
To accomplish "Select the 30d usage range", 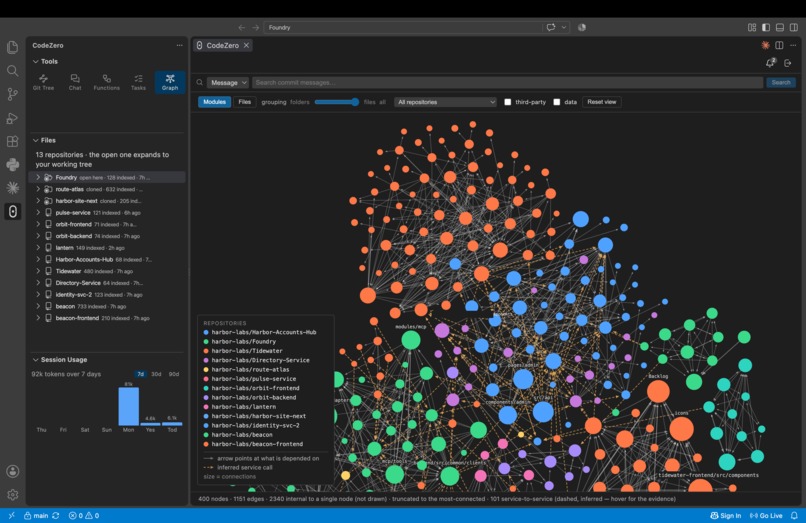I will (156, 374).
